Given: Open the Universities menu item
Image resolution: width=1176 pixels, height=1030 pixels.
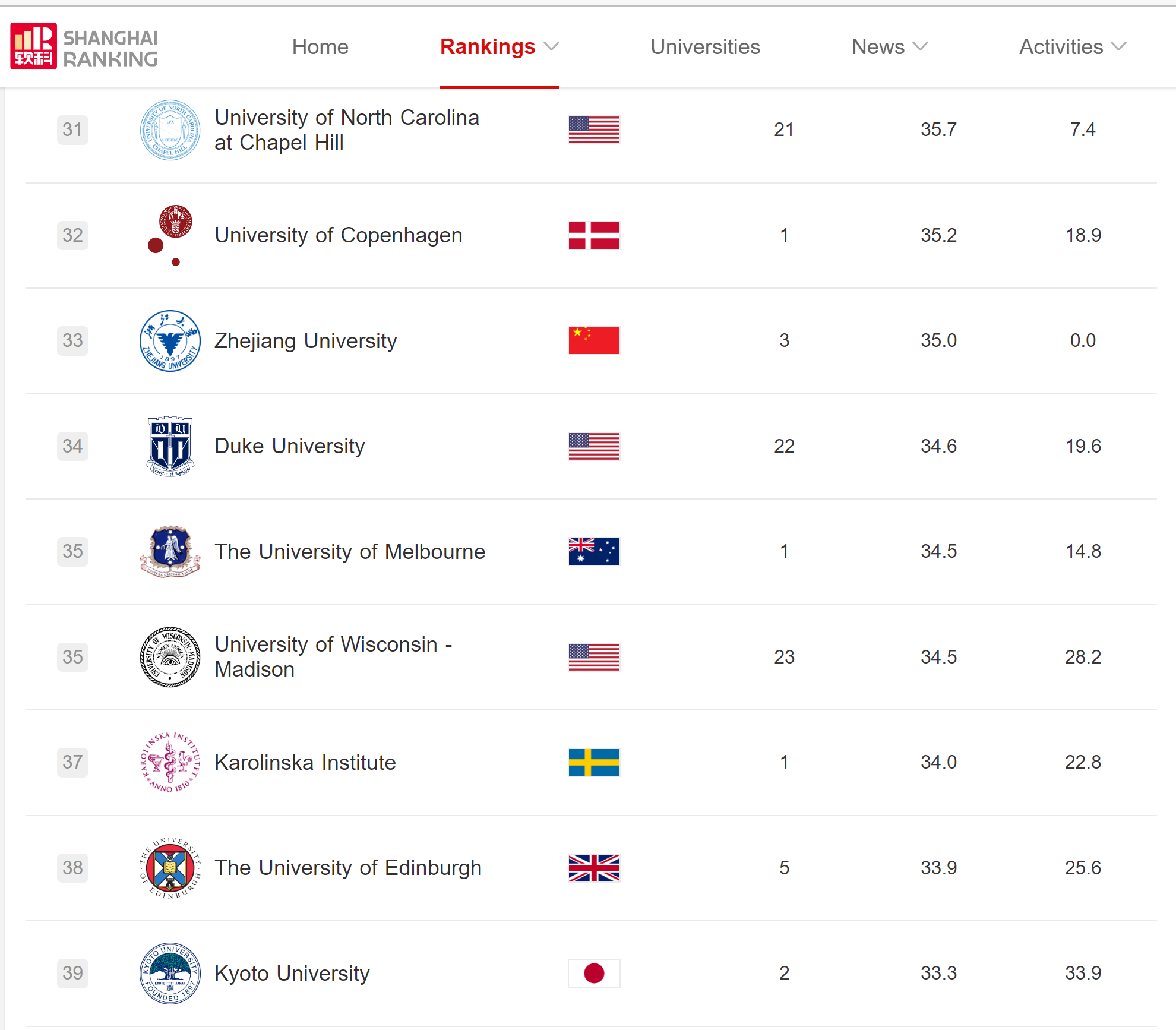Looking at the screenshot, I should pos(705,47).
